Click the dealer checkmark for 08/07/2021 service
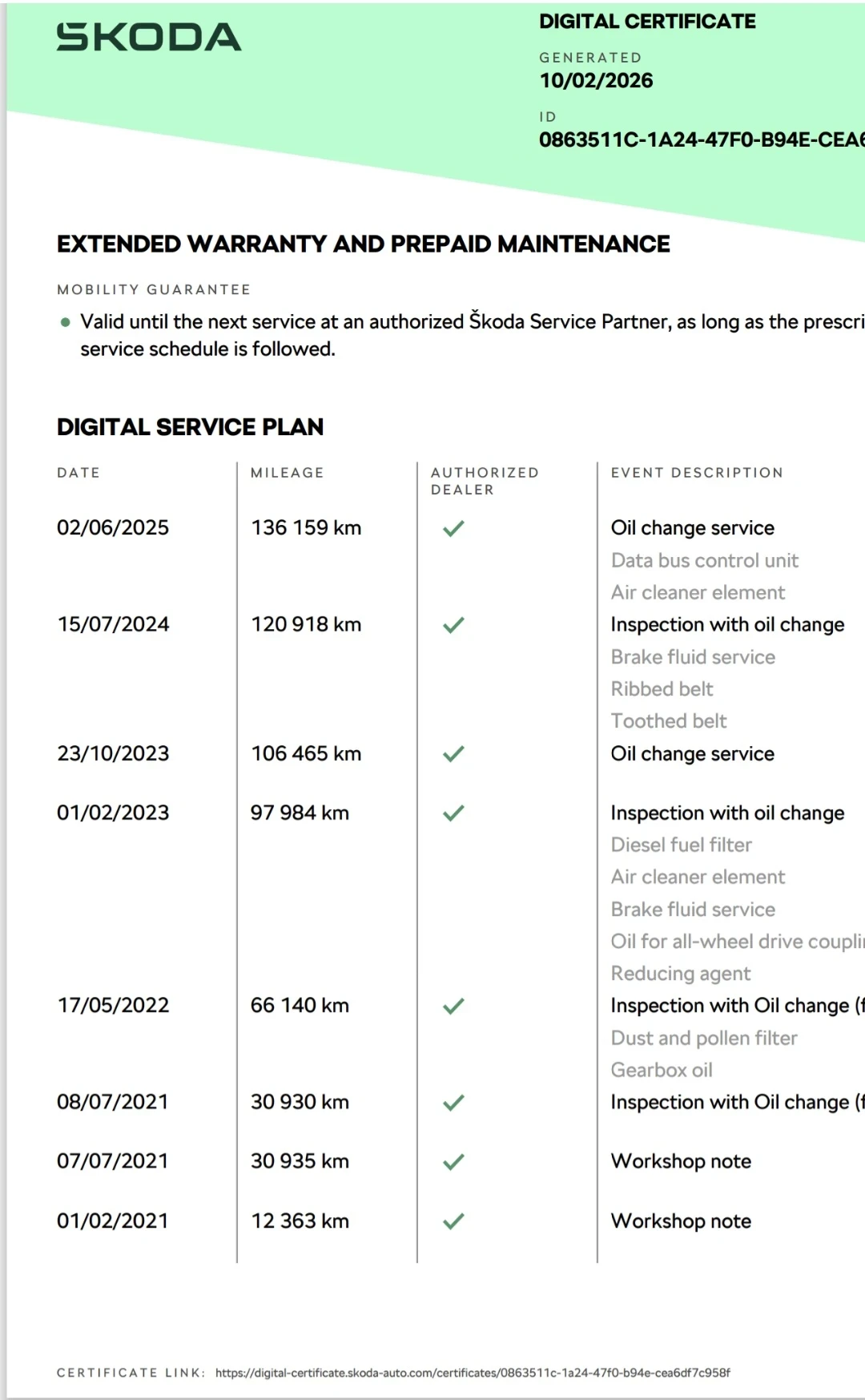 pos(453,1103)
